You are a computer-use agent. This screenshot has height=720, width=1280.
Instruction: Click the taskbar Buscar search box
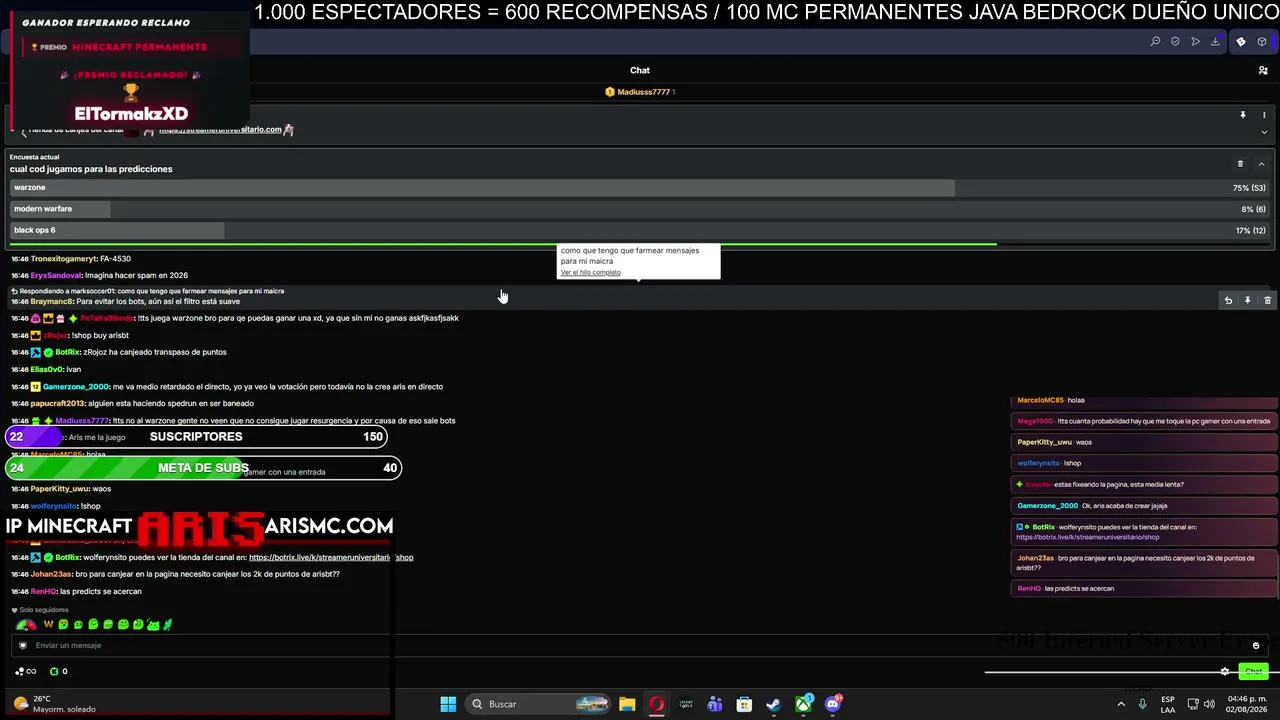(x=539, y=704)
